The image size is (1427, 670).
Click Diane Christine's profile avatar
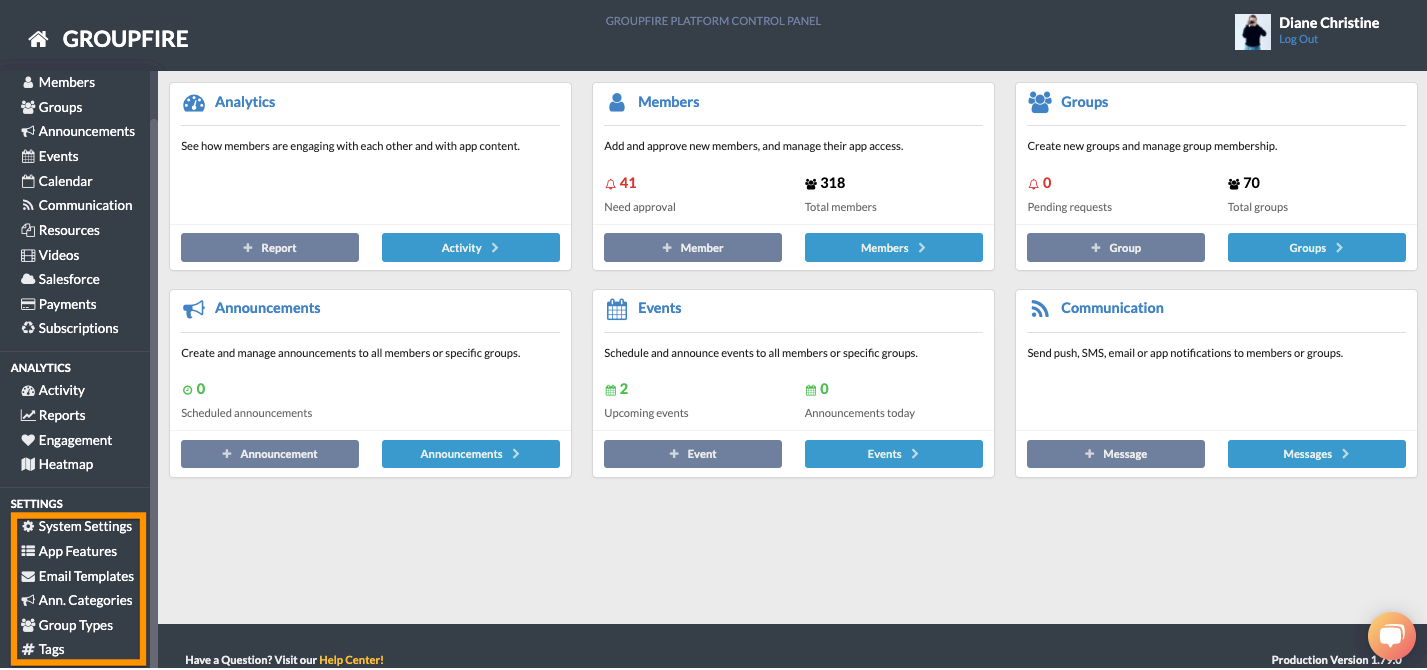coord(1253,32)
